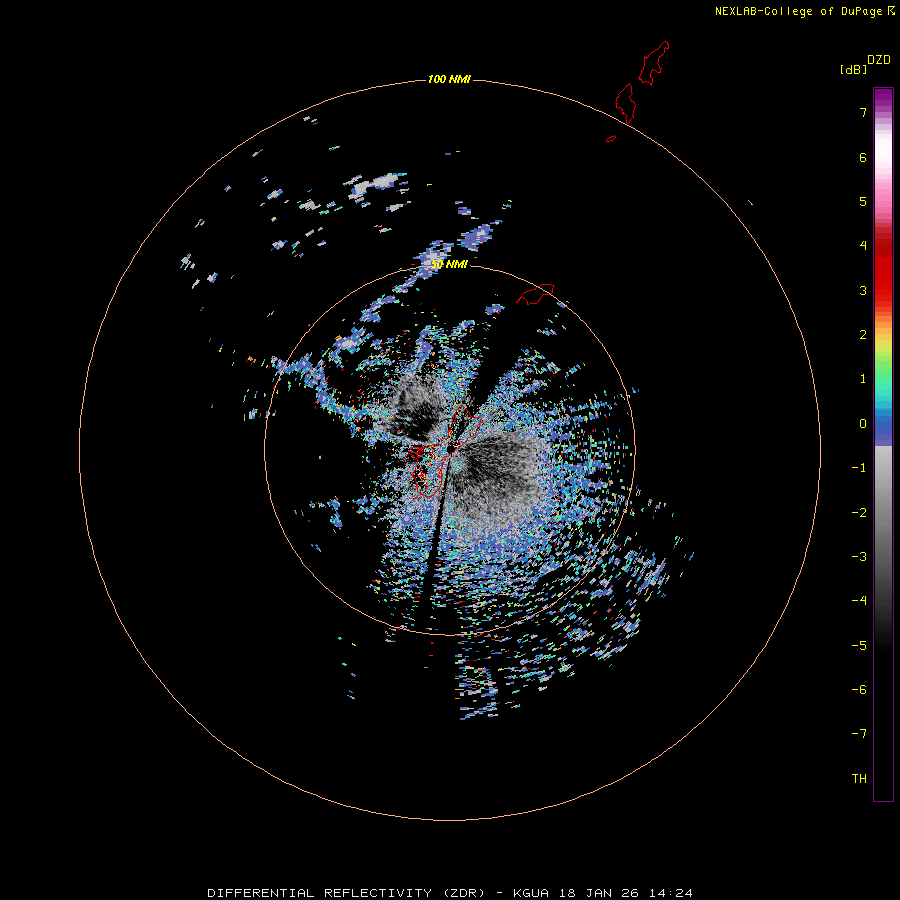
Task: Click the colorbar value -5 label
Action: click(x=859, y=646)
